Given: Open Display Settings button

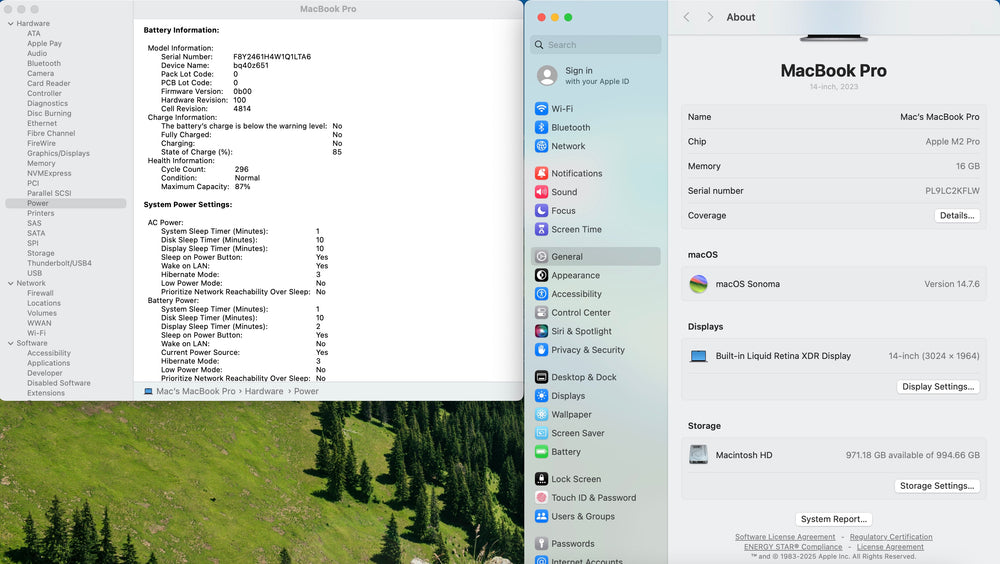Looking at the screenshot, I should [x=938, y=387].
